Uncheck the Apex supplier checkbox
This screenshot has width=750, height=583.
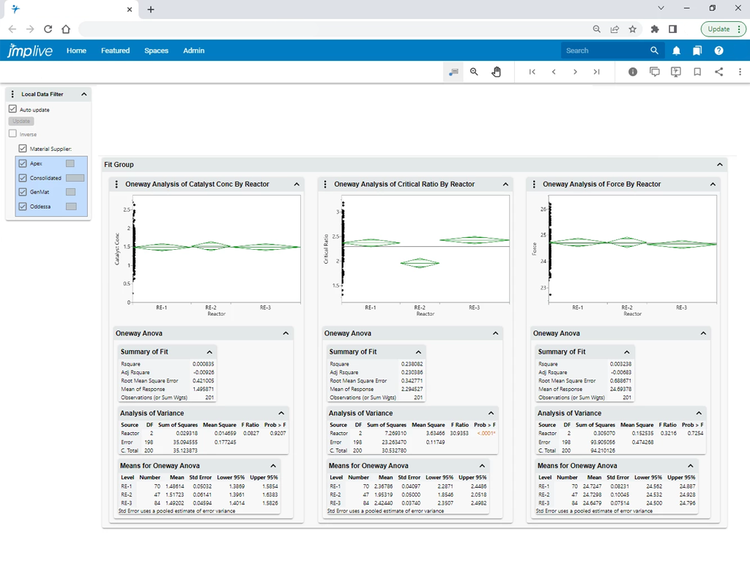pyautogui.click(x=23, y=162)
